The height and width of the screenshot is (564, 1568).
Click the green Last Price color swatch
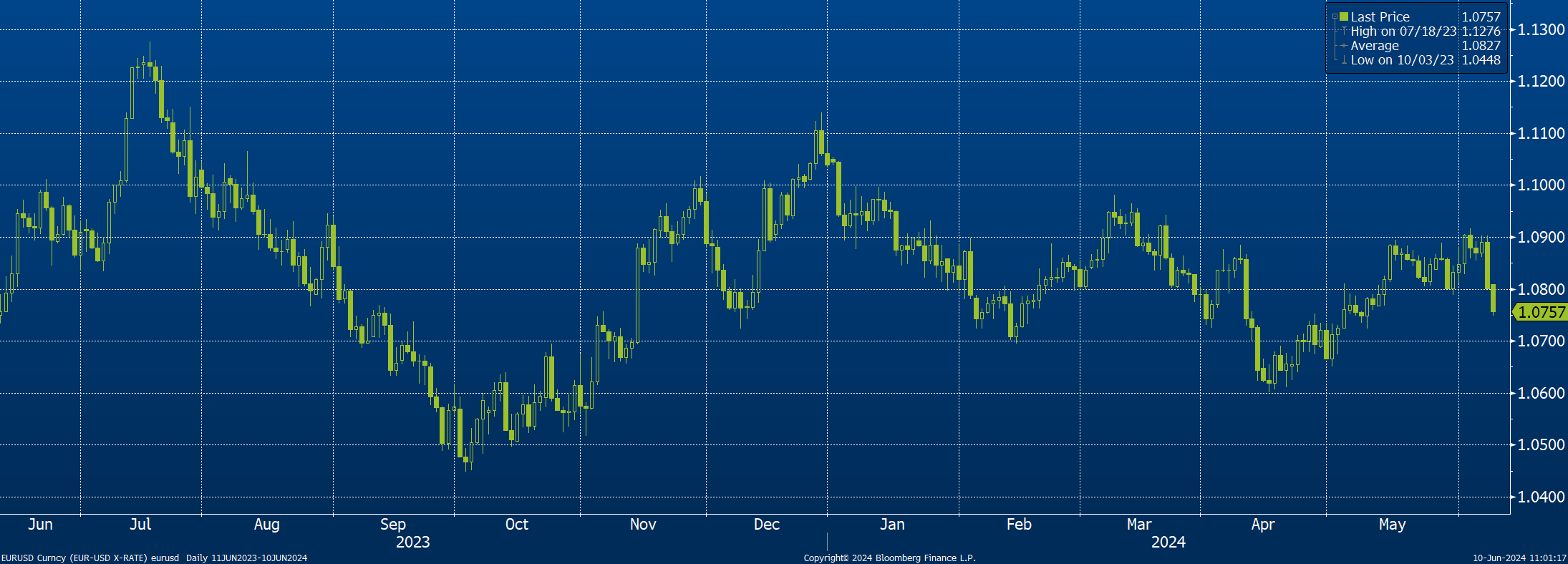tap(1344, 16)
